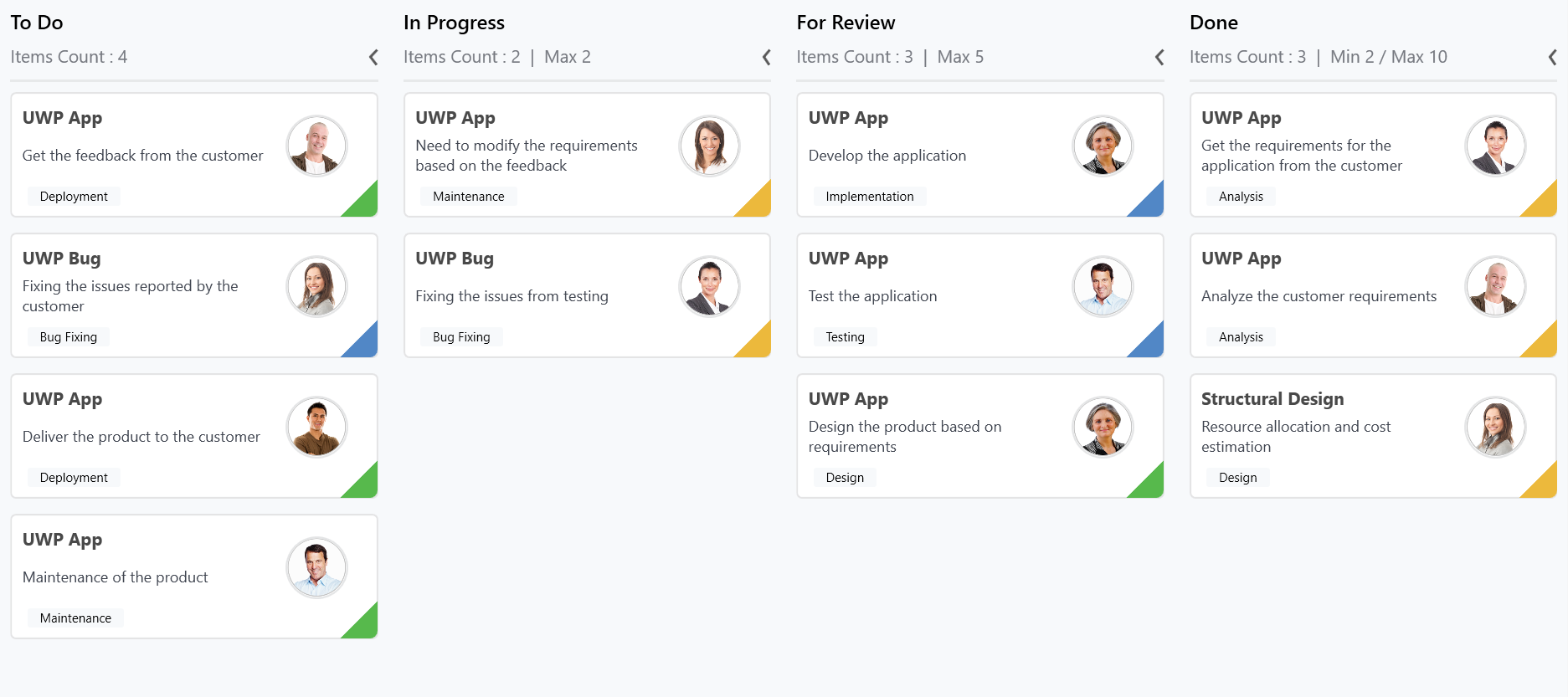This screenshot has width=1568, height=697.
Task: Select 'Deliver the product to the customer' text
Action: tap(141, 437)
